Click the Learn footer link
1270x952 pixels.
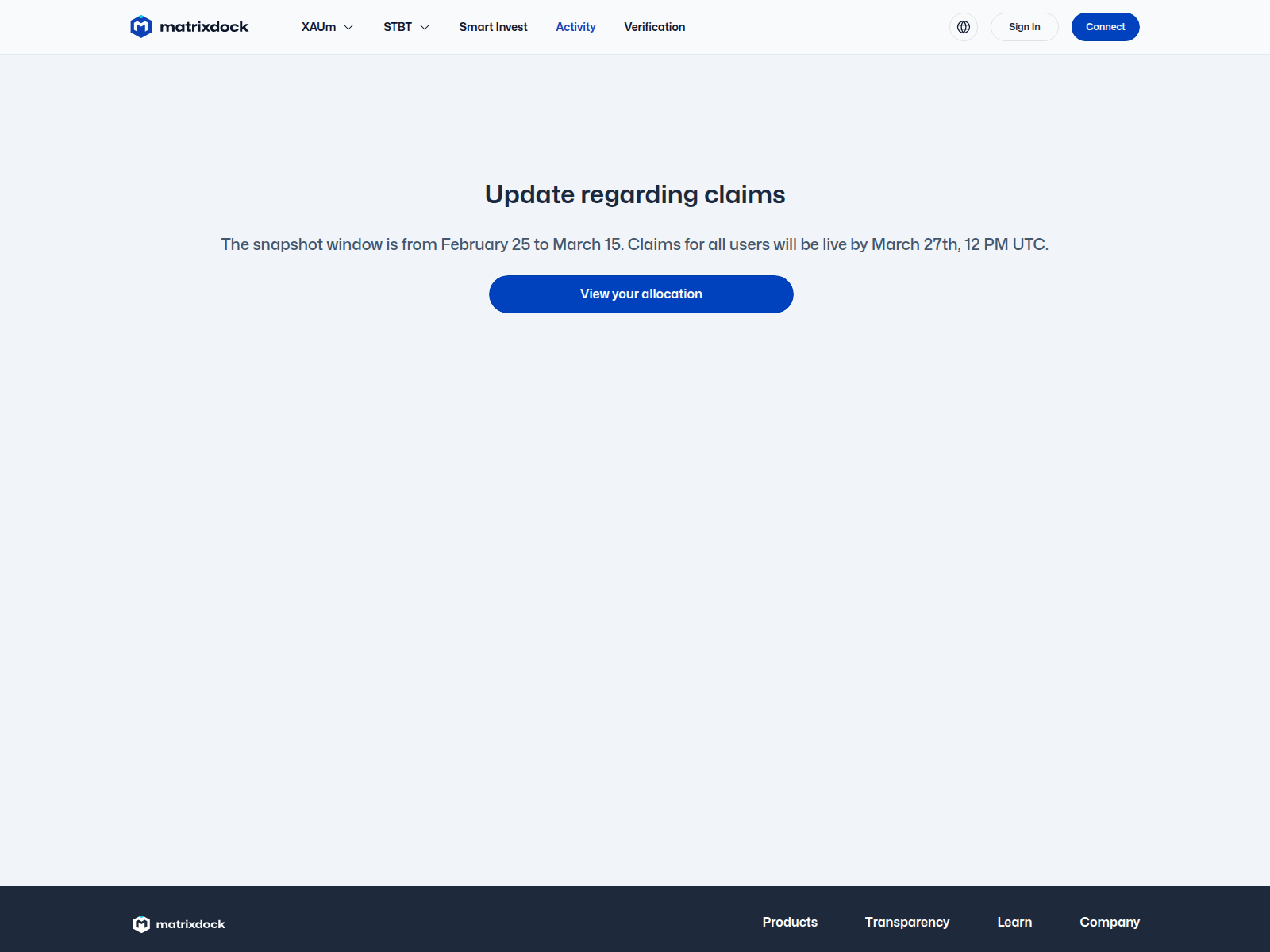(x=1014, y=922)
